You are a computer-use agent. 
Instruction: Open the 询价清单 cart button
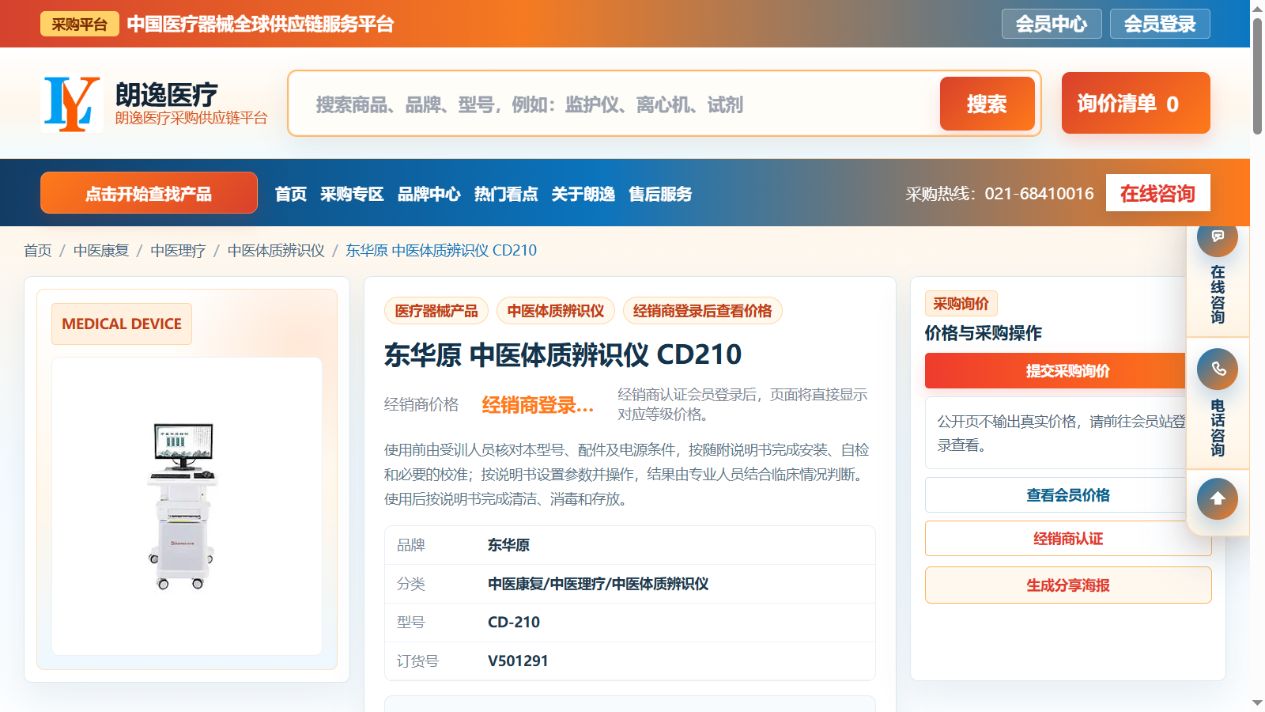click(x=1136, y=103)
